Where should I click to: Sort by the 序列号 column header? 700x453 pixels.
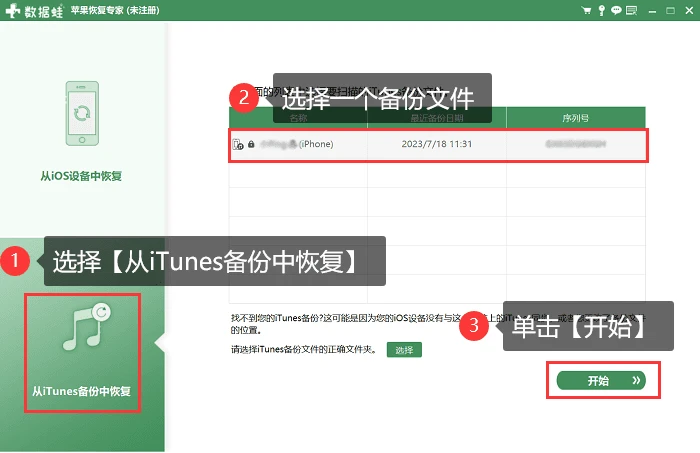tap(576, 118)
